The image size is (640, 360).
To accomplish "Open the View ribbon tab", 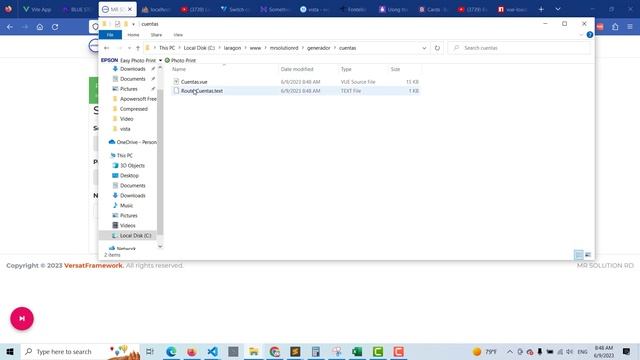I will pyautogui.click(x=178, y=35).
